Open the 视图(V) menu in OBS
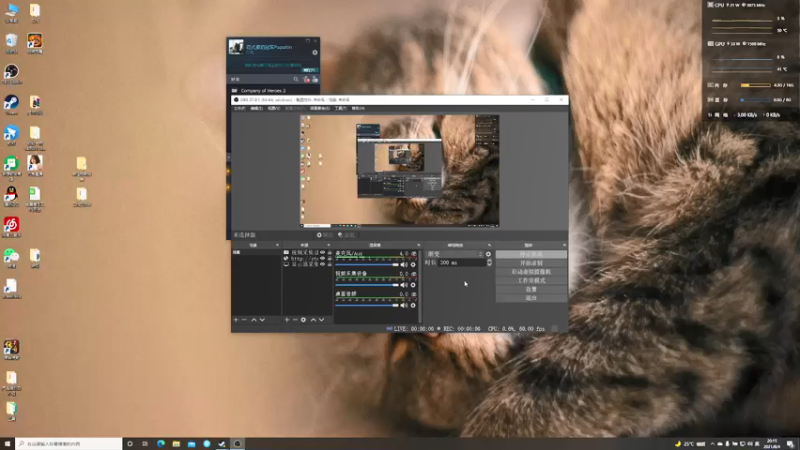Screen dimensions: 800x450 tap(274, 109)
